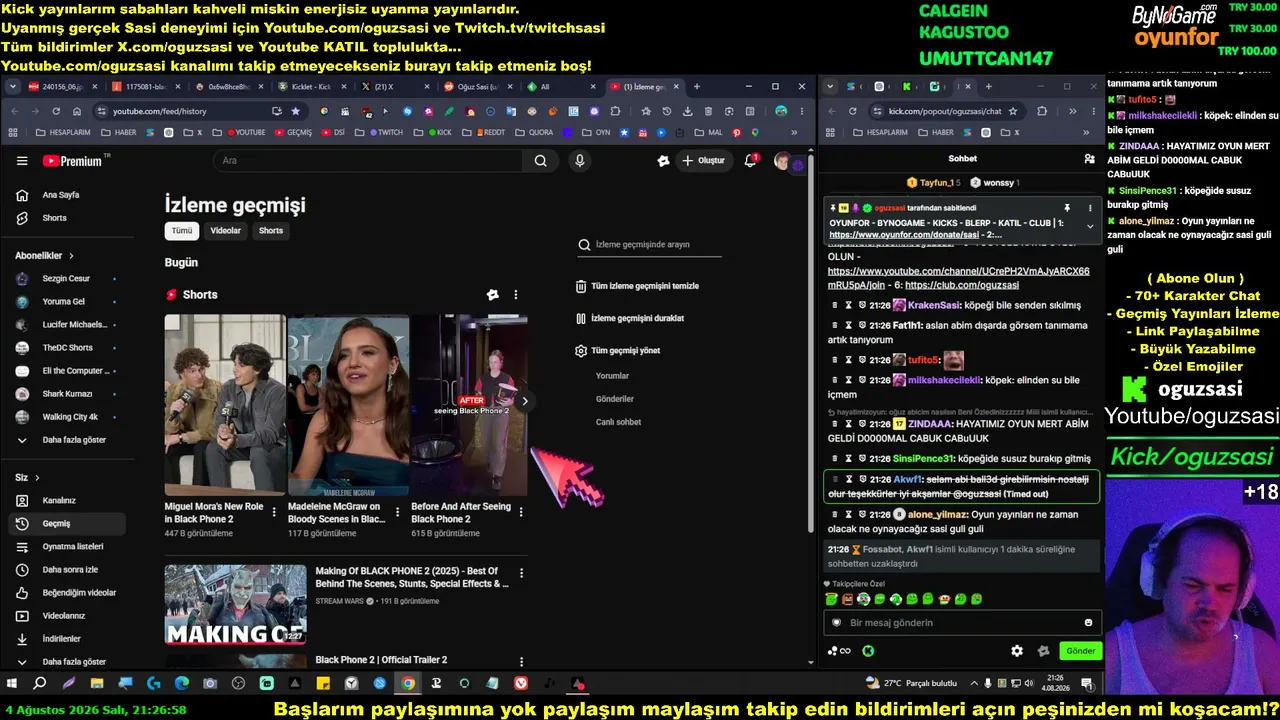Open the Sezgin Cesur subscription
Viewport: 1280px width, 720px height.
tap(66, 278)
